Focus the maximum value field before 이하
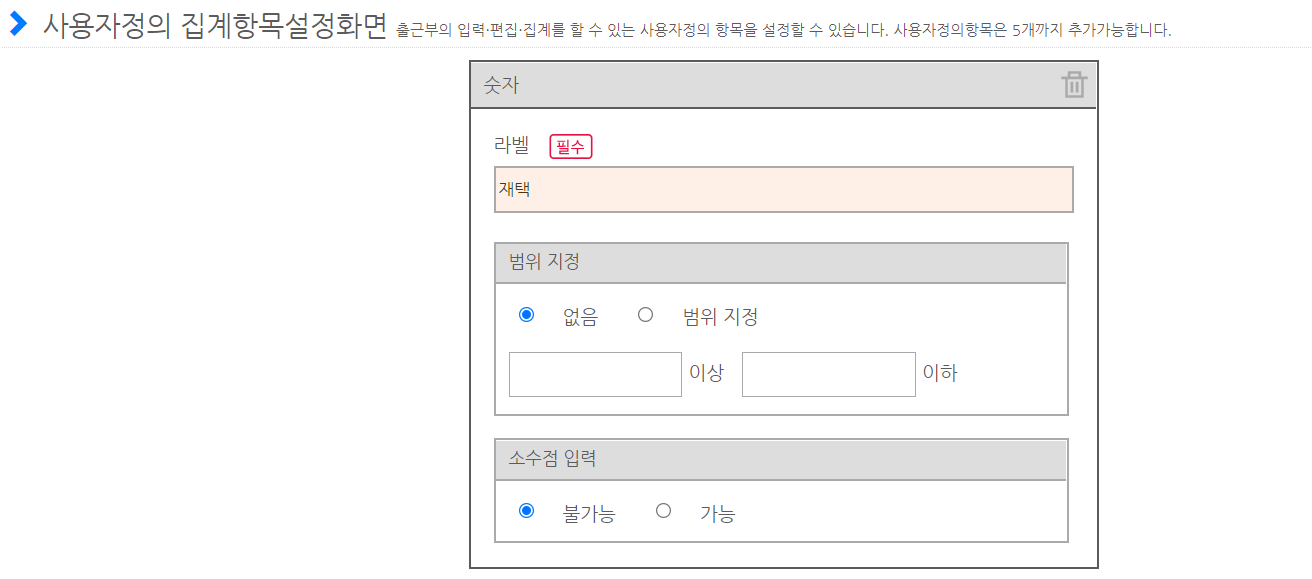 828,374
